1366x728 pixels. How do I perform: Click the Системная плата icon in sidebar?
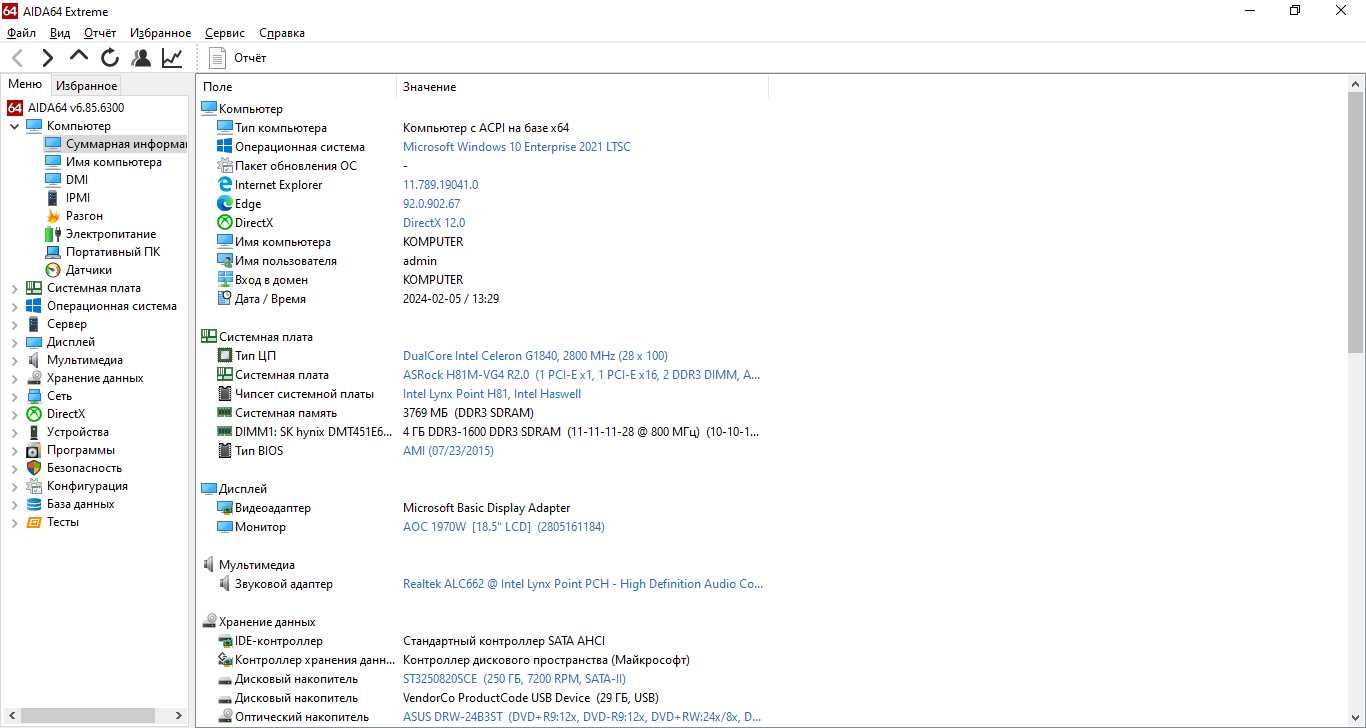coord(34,288)
